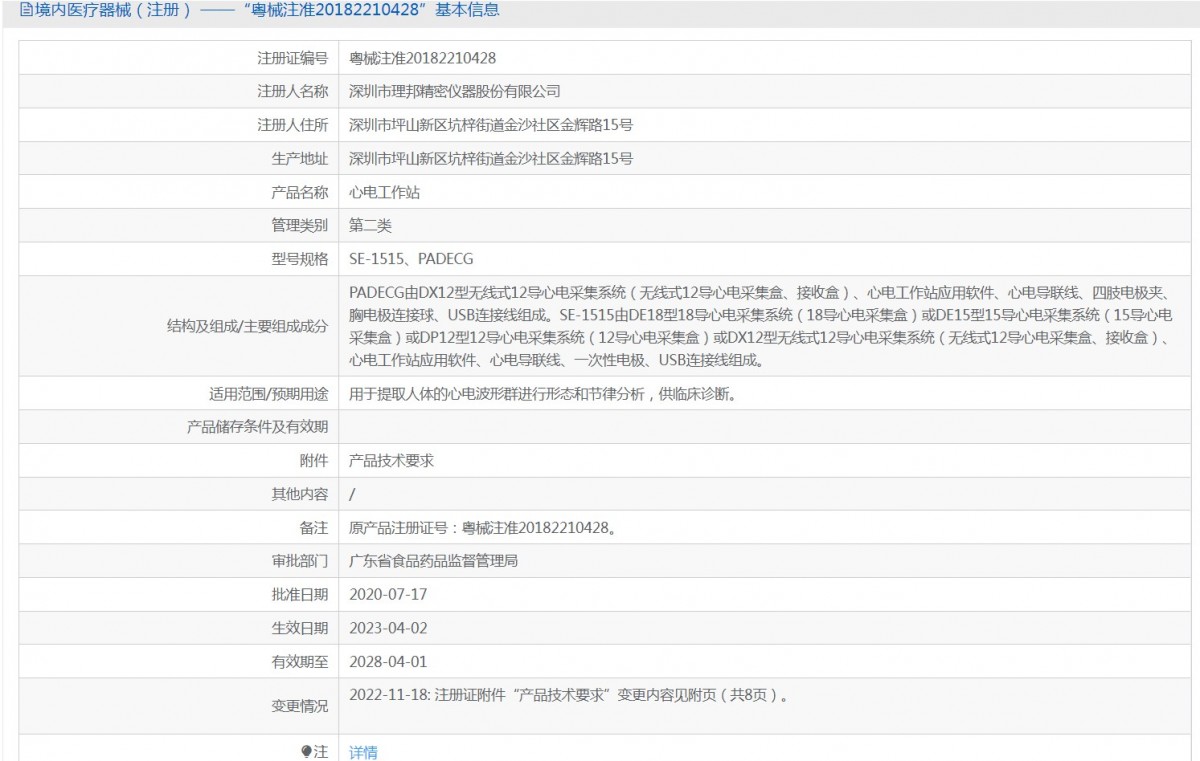Click the bullet icon beside 注 label

[x=306, y=751]
